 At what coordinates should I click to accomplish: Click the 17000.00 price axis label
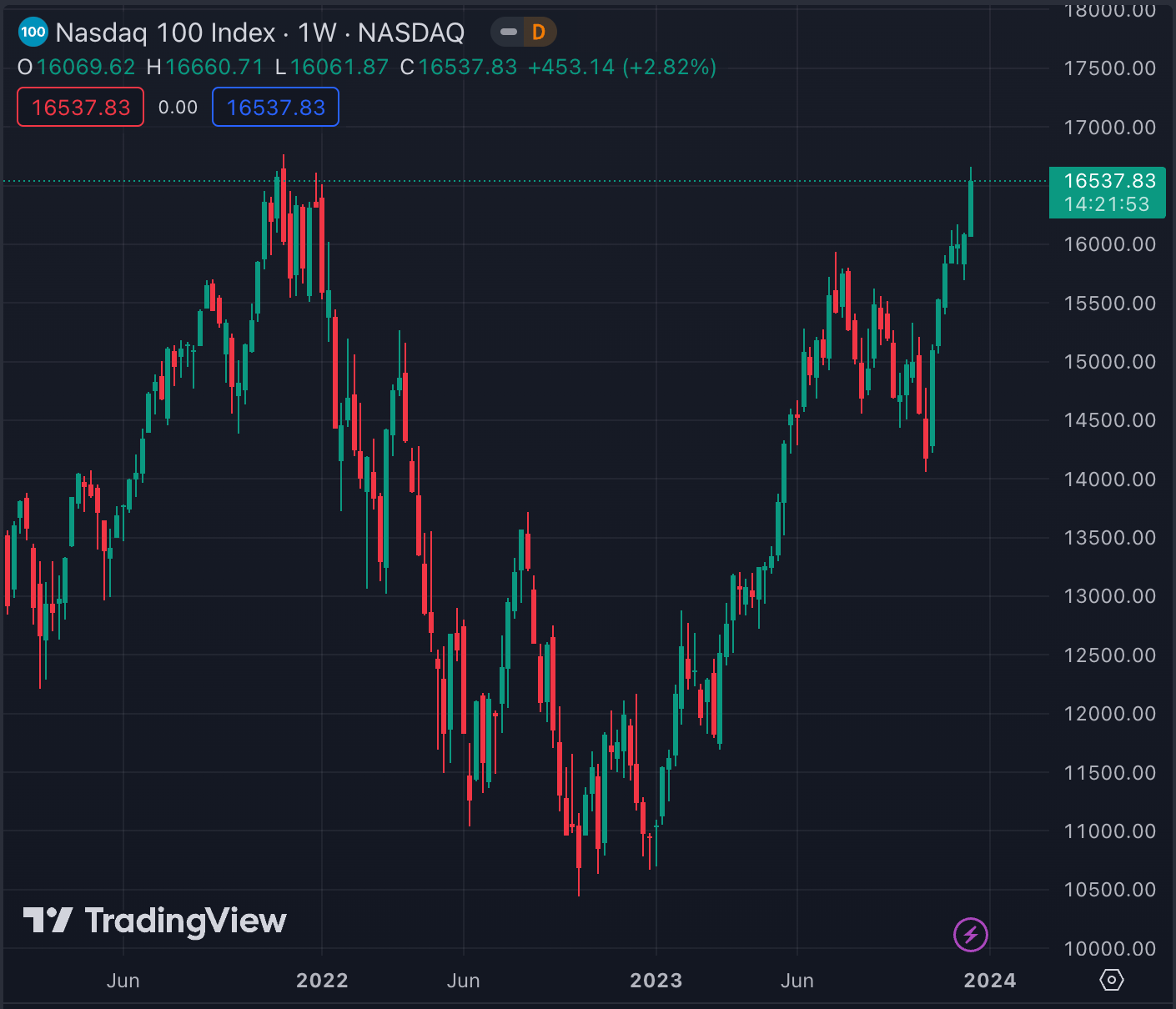click(1110, 128)
